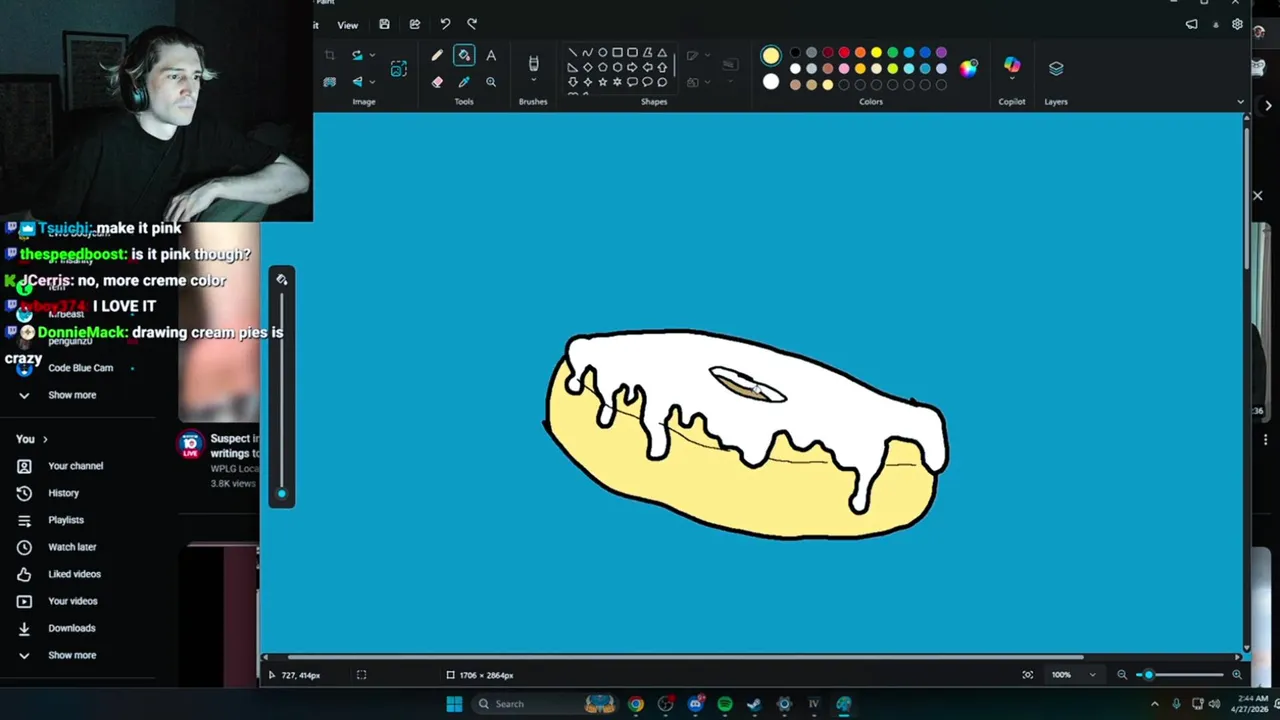Click the Brushes tool icon
This screenshot has width=1280, height=720.
pyautogui.click(x=533, y=63)
